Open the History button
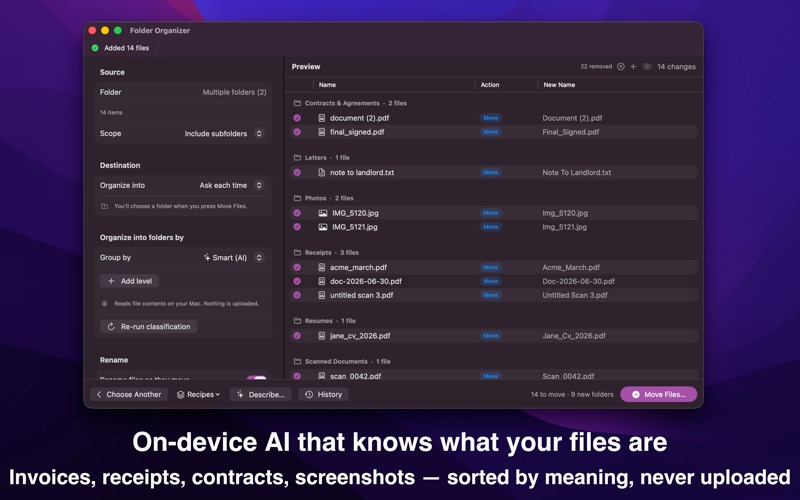The width and height of the screenshot is (800, 500). [x=323, y=394]
